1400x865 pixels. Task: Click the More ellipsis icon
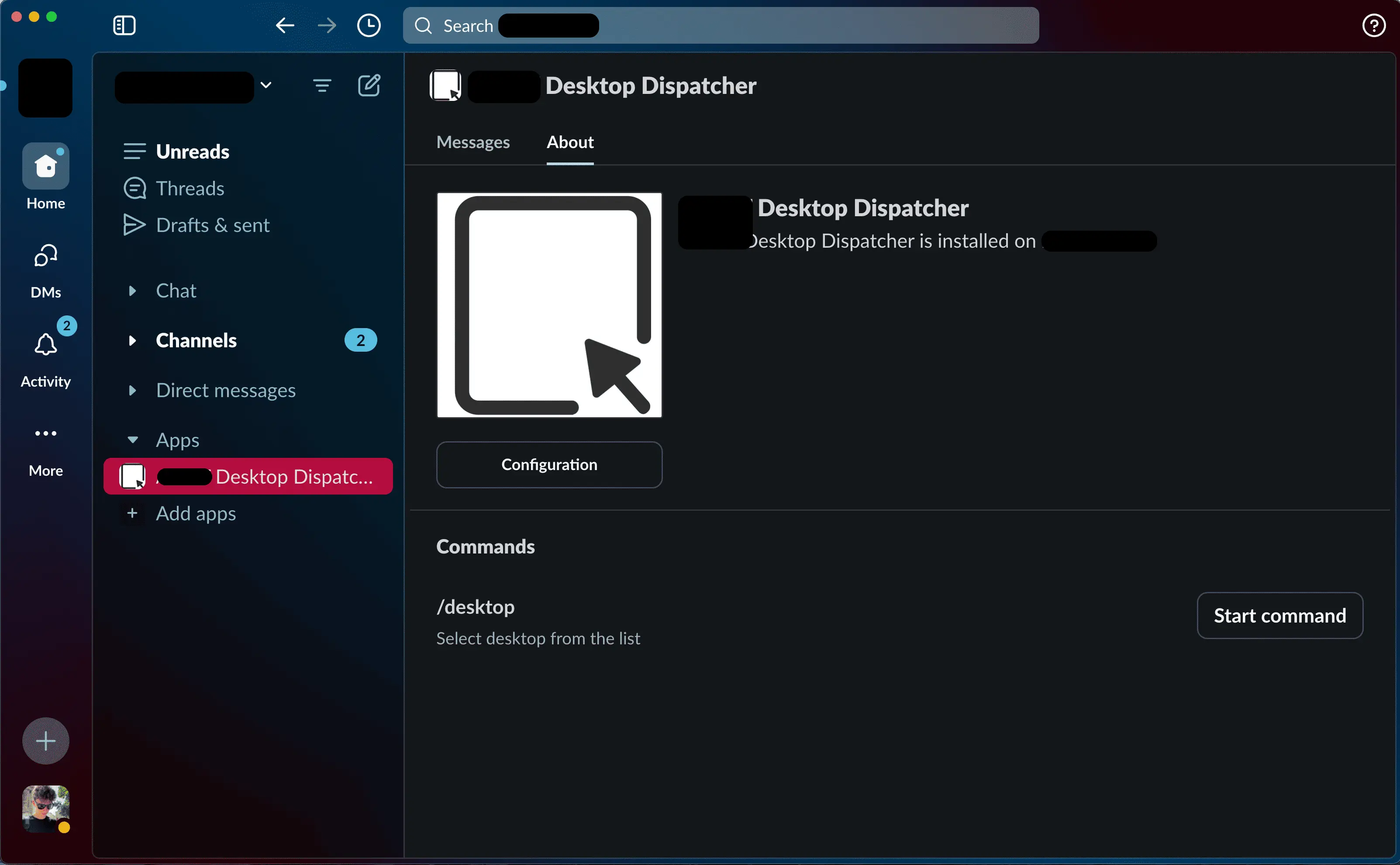click(x=46, y=434)
